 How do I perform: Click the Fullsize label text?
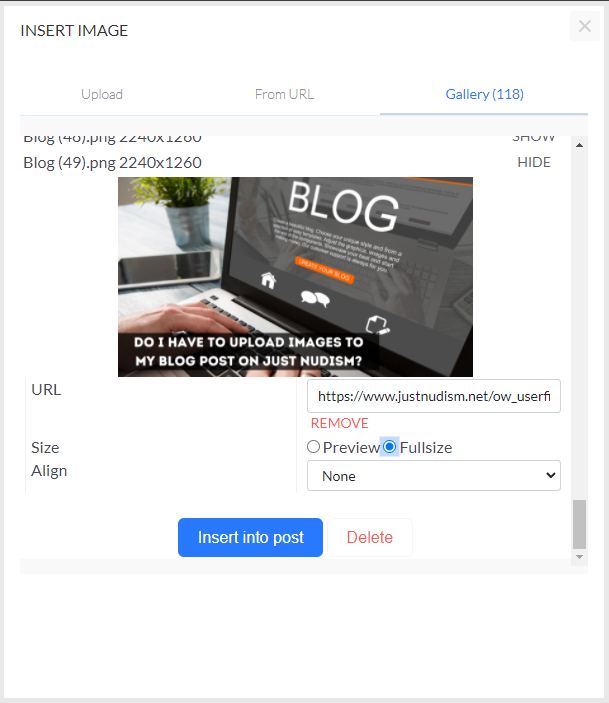[426, 447]
